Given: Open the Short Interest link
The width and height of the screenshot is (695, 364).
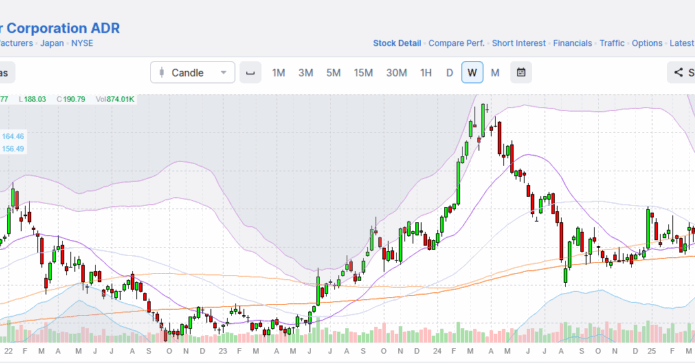Looking at the screenshot, I should 519,43.
